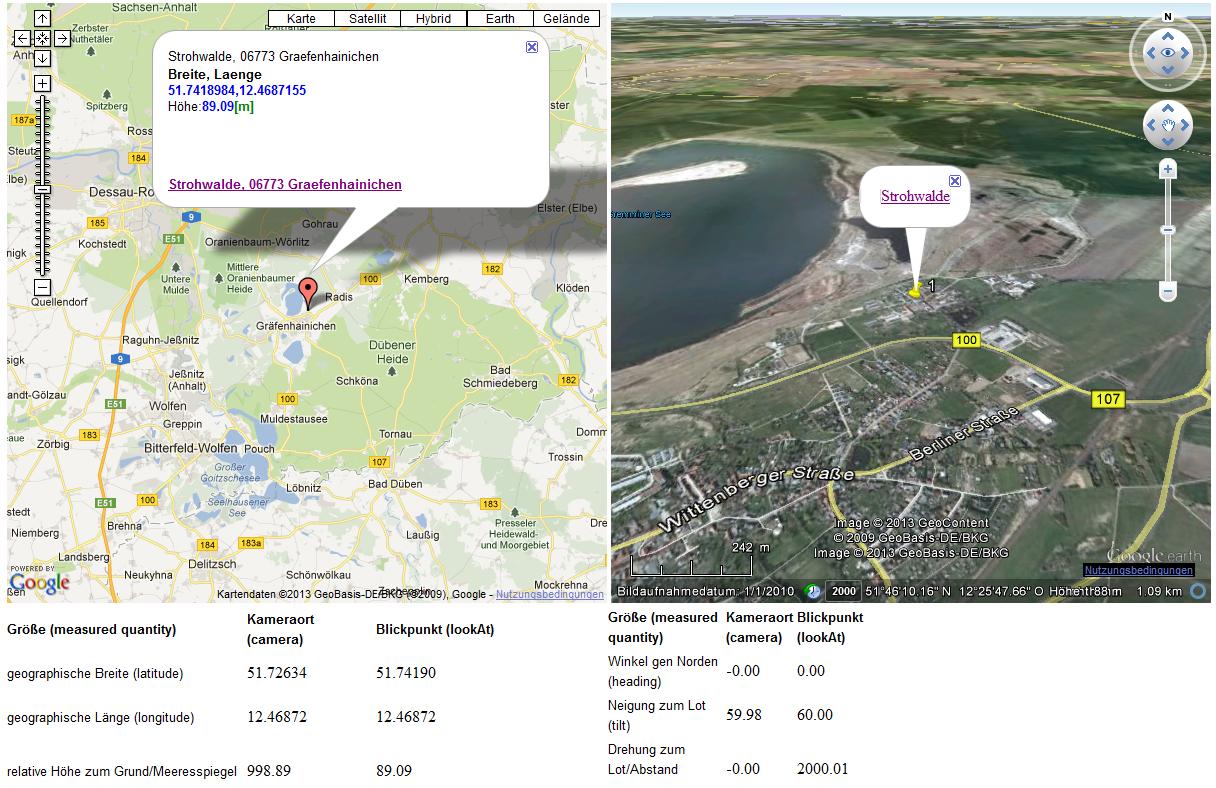This screenshot has width=1216, height=788.
Task: Pan the left map north with the up arrow
Action: tap(42, 18)
